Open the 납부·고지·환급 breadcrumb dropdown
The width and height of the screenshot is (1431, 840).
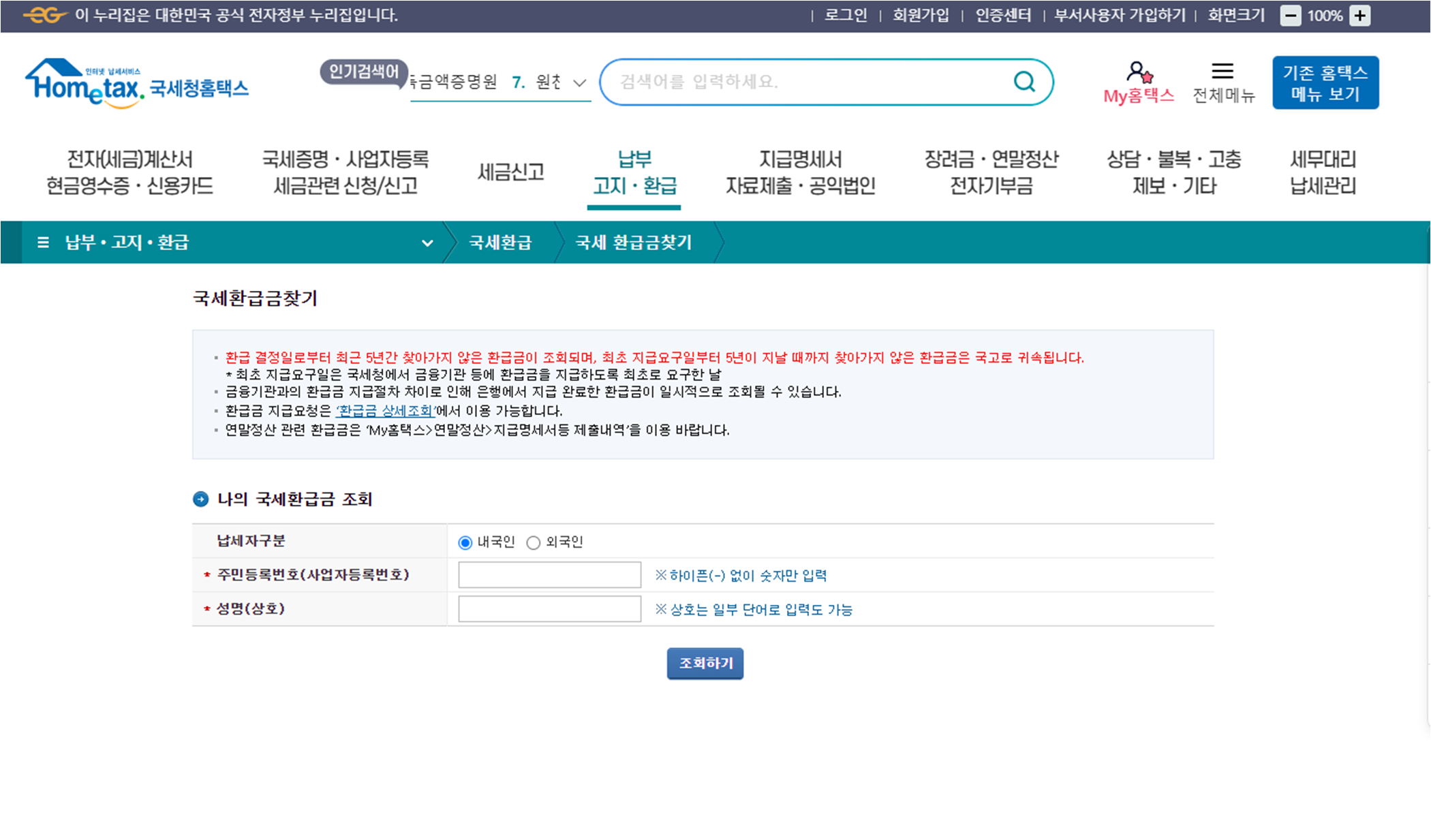[x=428, y=242]
